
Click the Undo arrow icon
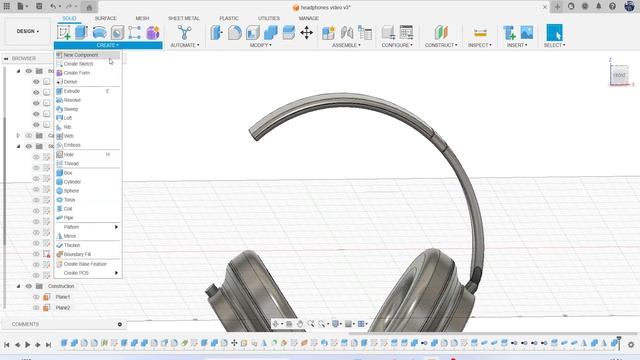click(x=53, y=7)
